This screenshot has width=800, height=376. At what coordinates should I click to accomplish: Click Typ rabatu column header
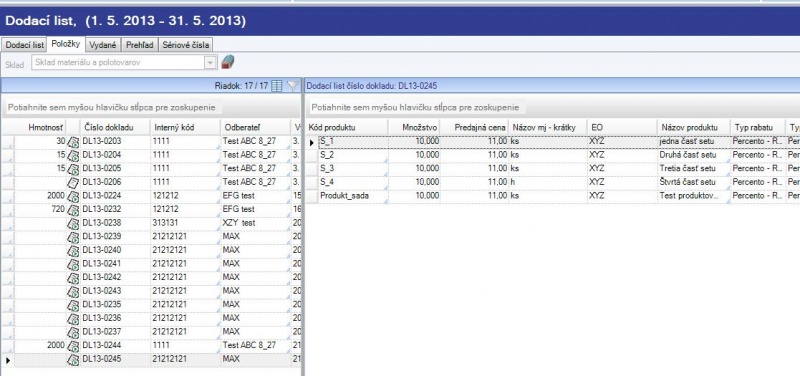[x=758, y=127]
